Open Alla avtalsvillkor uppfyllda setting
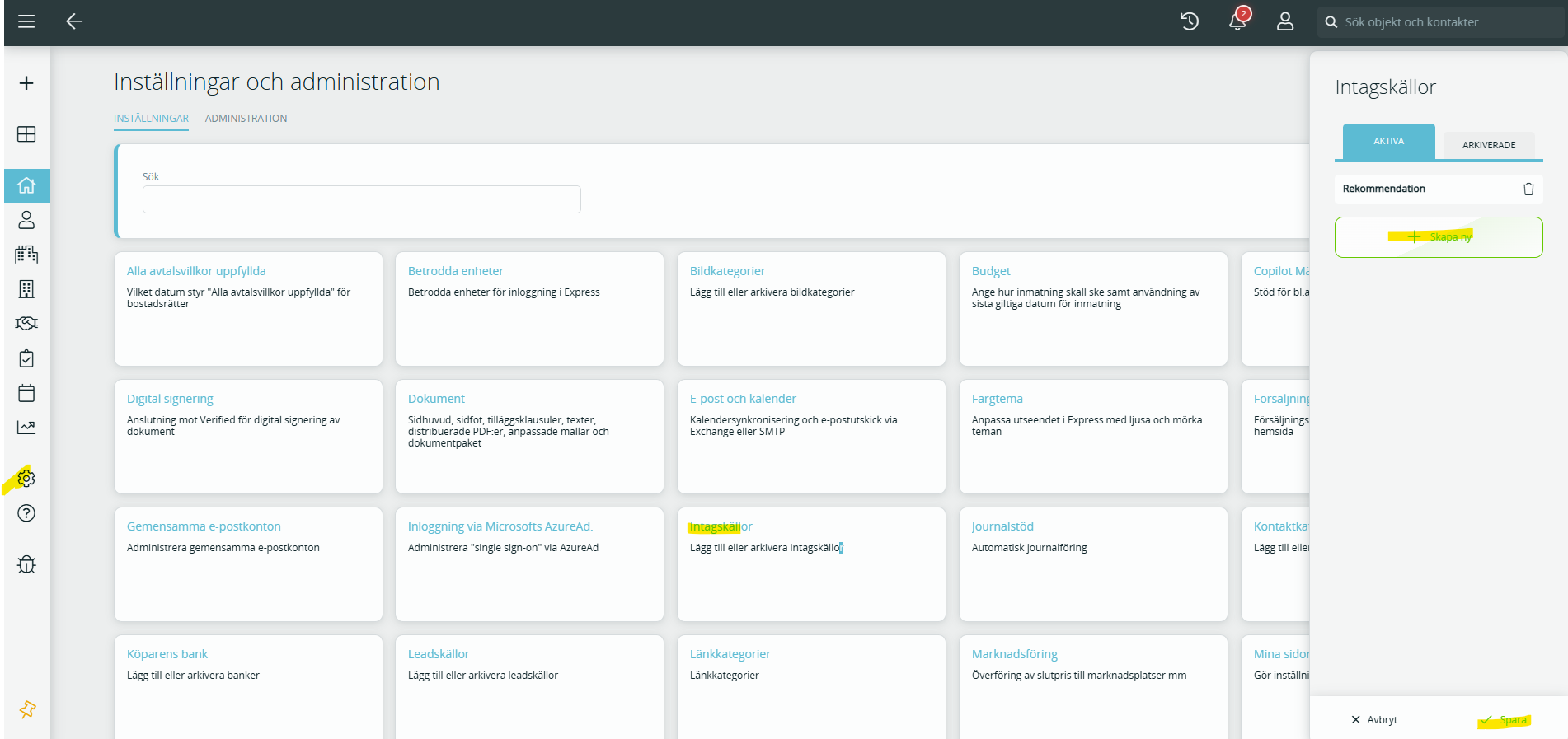1568x739 pixels. click(x=248, y=309)
